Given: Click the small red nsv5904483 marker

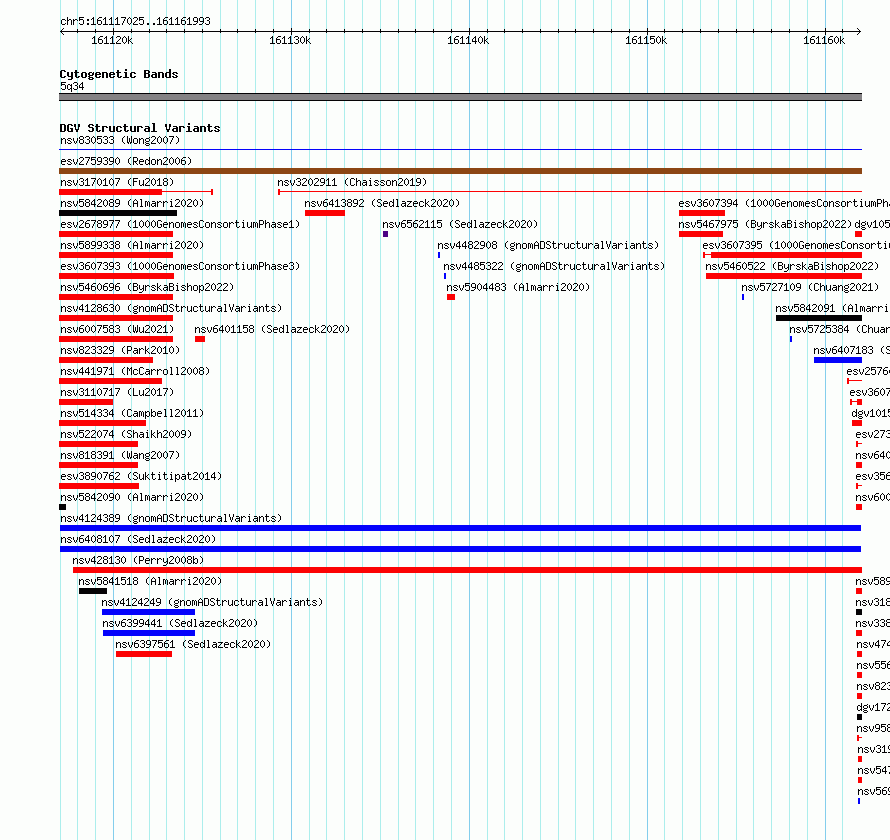Looking at the screenshot, I should [x=451, y=297].
